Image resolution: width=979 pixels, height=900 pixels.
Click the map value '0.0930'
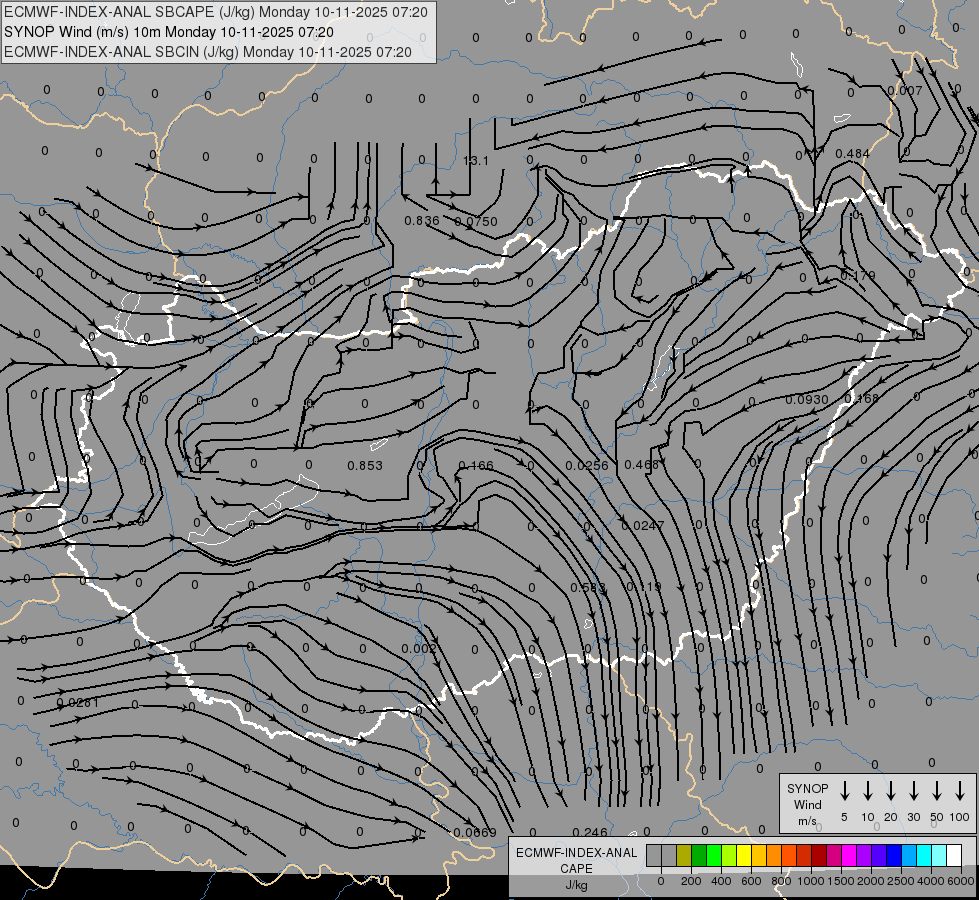coord(807,399)
